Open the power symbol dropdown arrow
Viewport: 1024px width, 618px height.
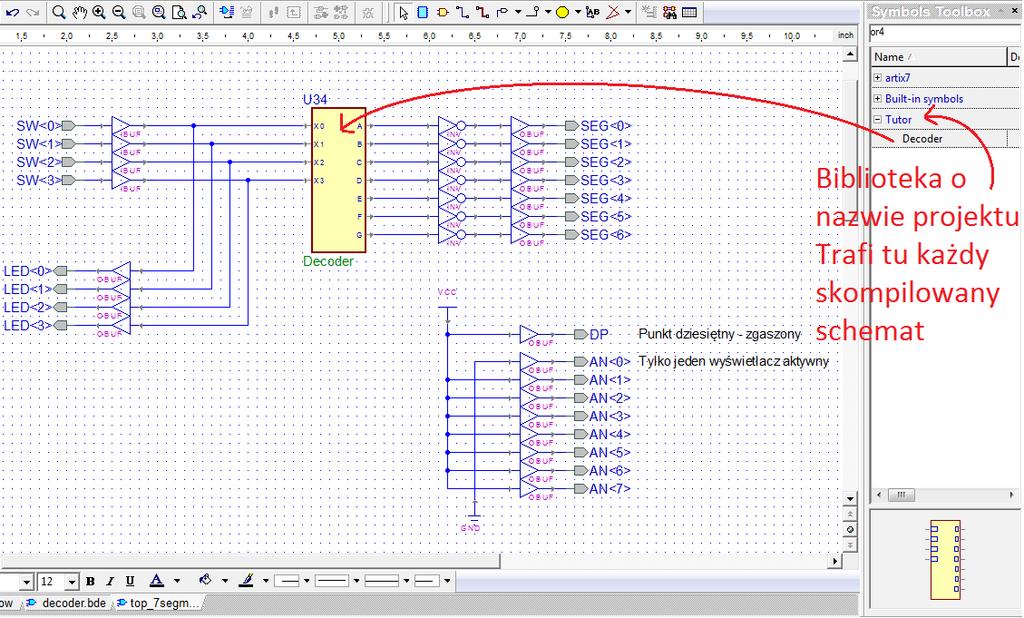(628, 12)
